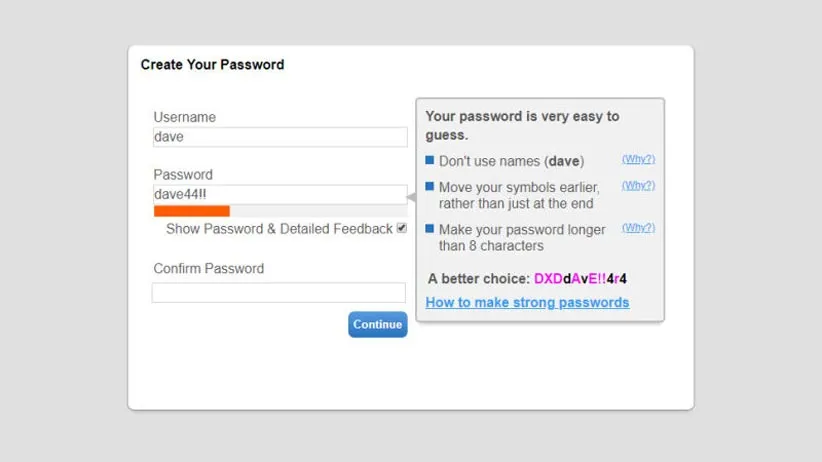The width and height of the screenshot is (822, 462).
Task: Click the orange password strength bar
Action: click(192, 211)
